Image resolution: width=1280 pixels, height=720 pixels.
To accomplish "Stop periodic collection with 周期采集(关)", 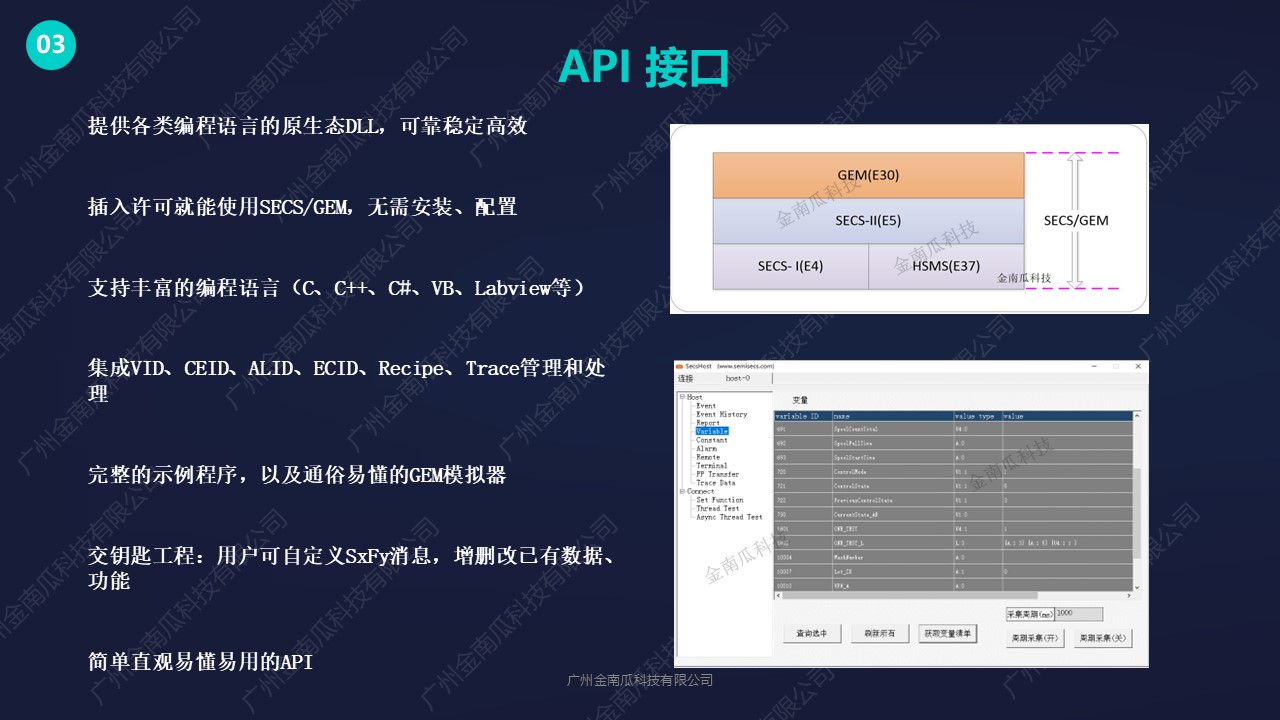I will point(1102,638).
